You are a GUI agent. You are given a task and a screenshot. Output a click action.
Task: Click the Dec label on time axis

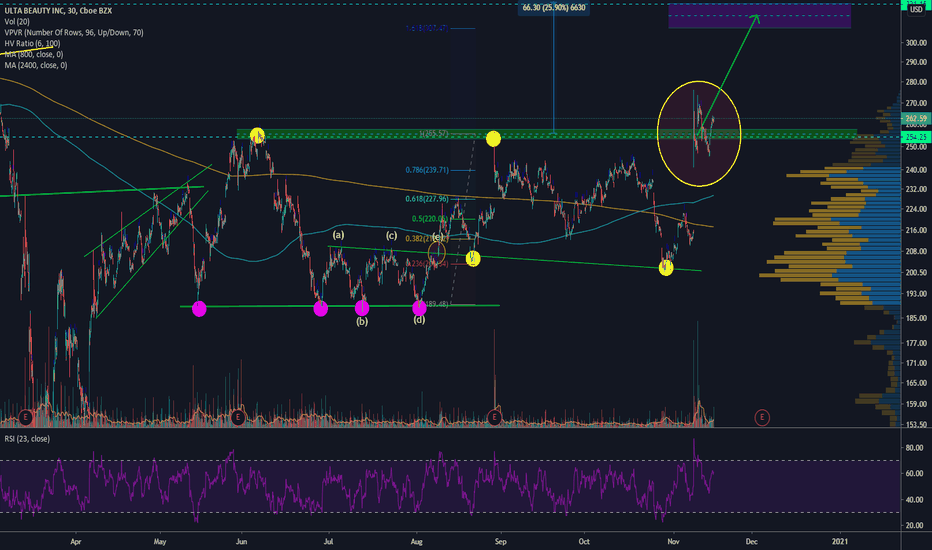click(x=751, y=542)
